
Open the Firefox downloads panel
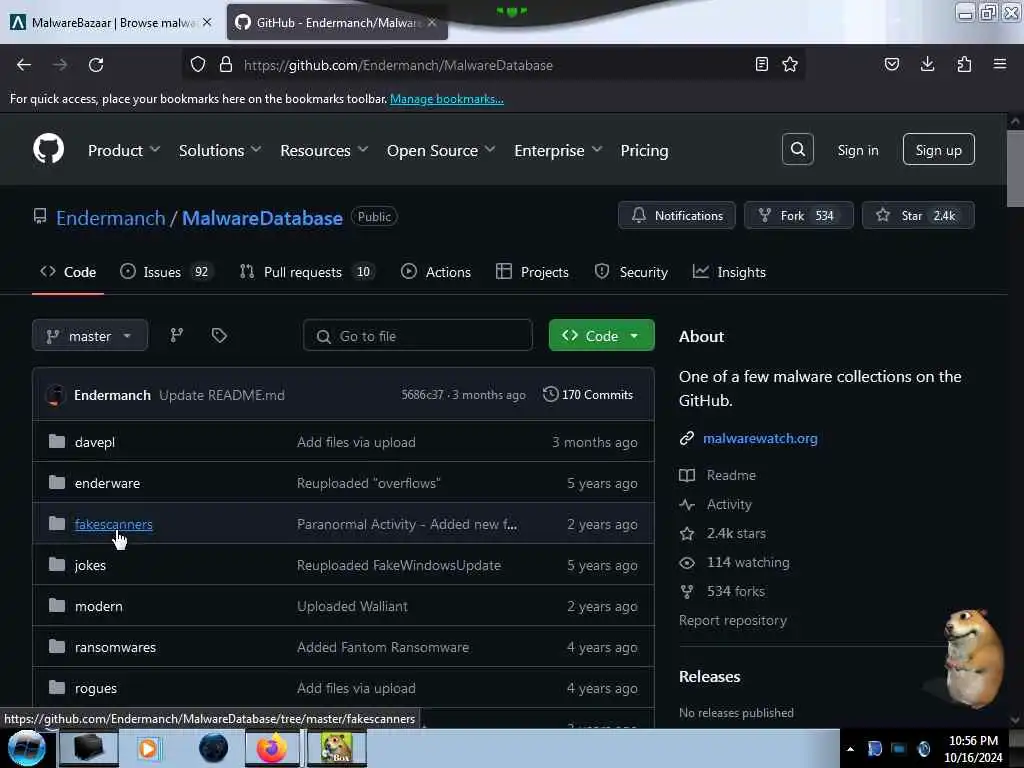click(x=927, y=64)
